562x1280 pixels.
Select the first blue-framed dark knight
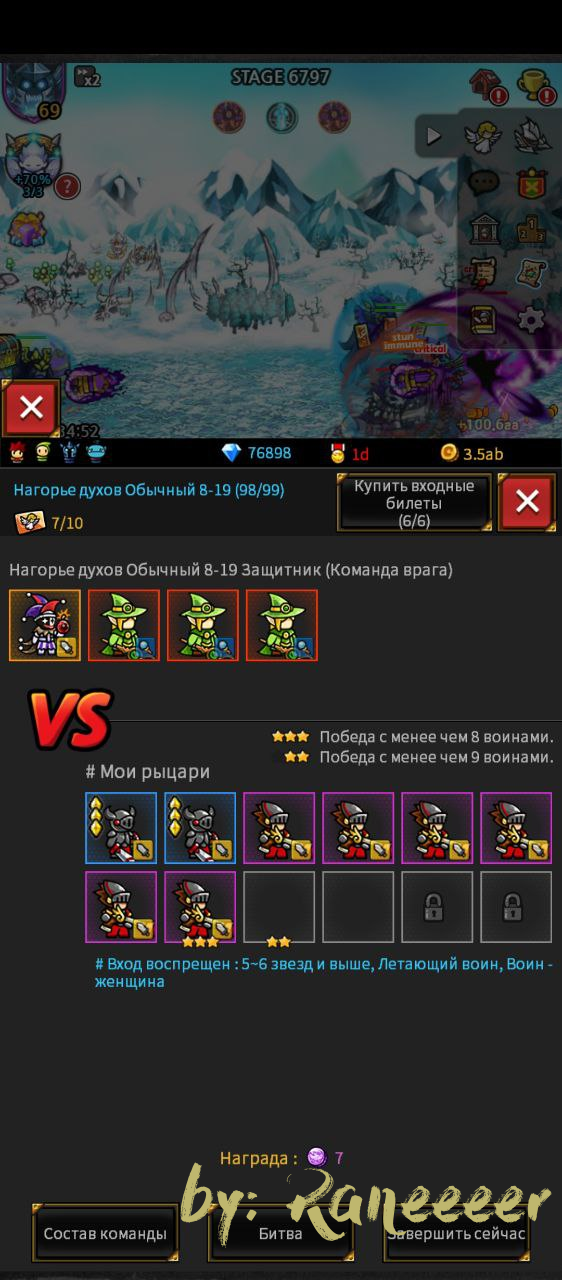(121, 828)
